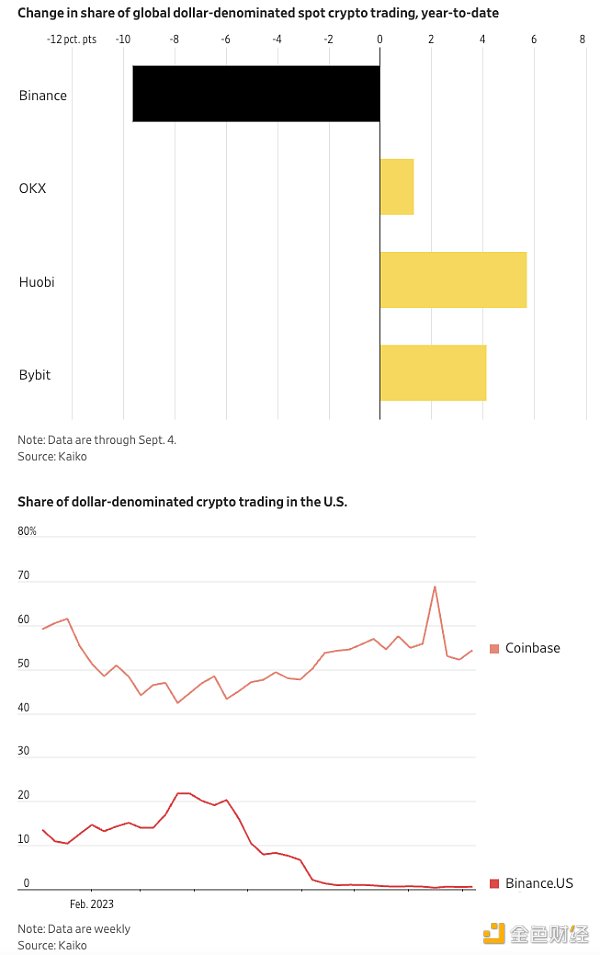Select the yellow Huobi bar
This screenshot has width=600, height=955.
pos(453,280)
